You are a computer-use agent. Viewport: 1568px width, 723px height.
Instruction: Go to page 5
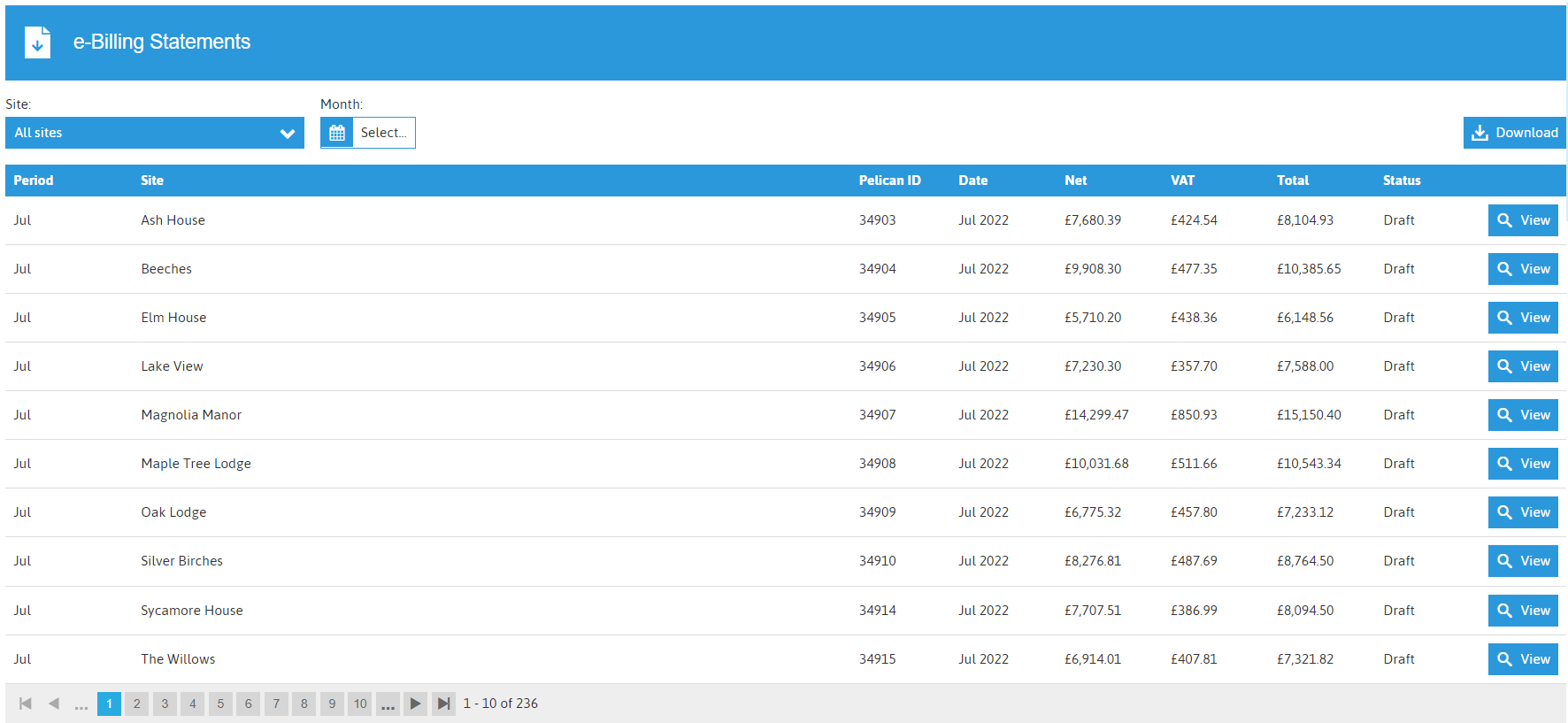tap(220, 704)
